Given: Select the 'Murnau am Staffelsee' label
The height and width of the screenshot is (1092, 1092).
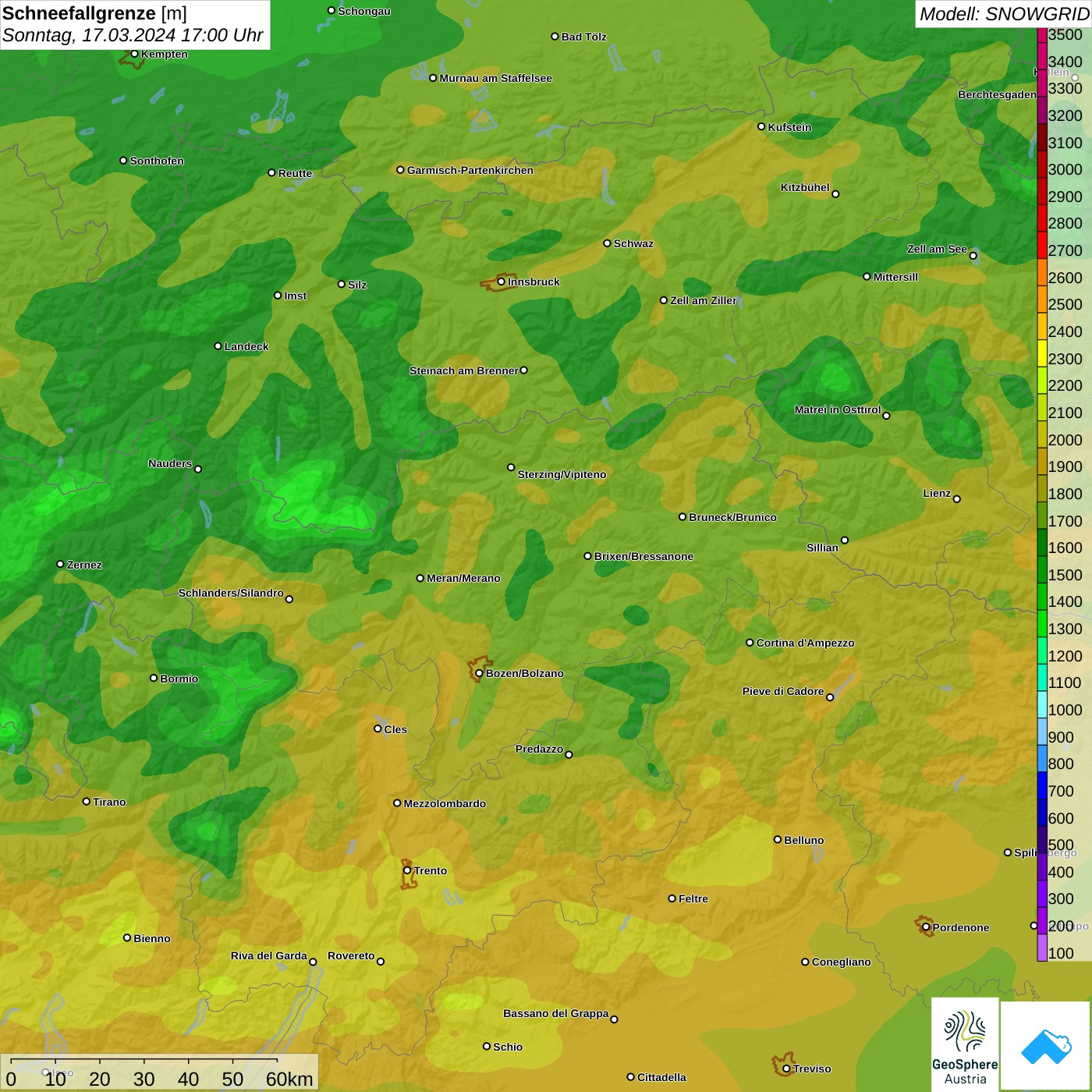Looking at the screenshot, I should click(x=496, y=78).
